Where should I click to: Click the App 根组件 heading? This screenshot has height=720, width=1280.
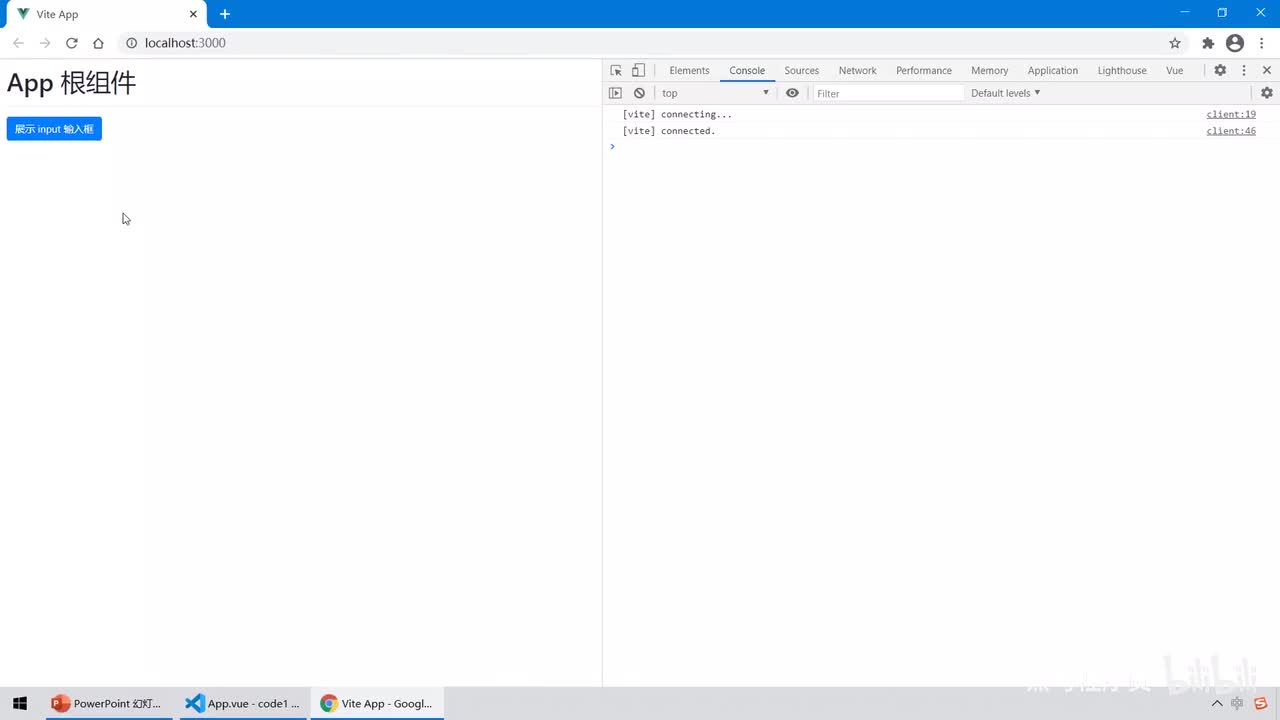click(71, 83)
